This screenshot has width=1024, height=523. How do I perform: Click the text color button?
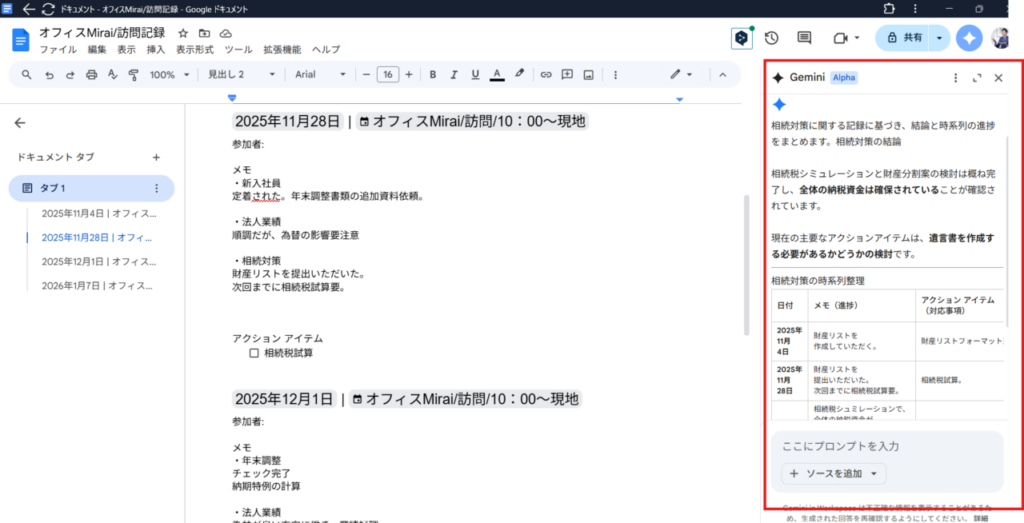(x=499, y=75)
